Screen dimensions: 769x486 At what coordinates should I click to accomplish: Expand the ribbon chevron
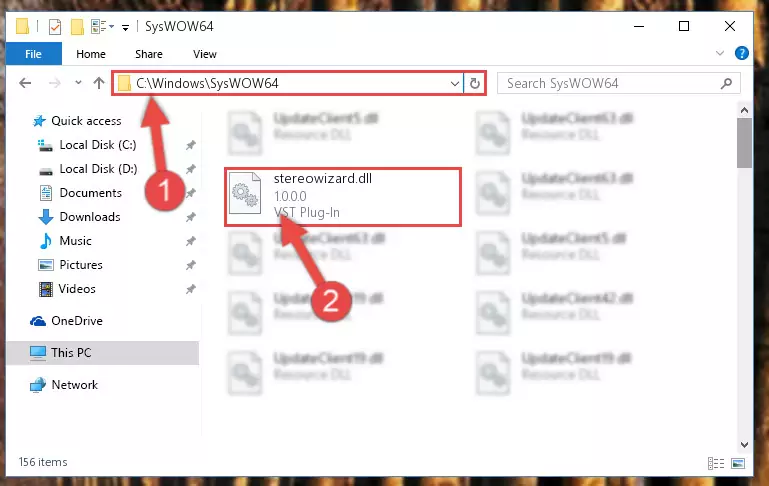(x=719, y=53)
